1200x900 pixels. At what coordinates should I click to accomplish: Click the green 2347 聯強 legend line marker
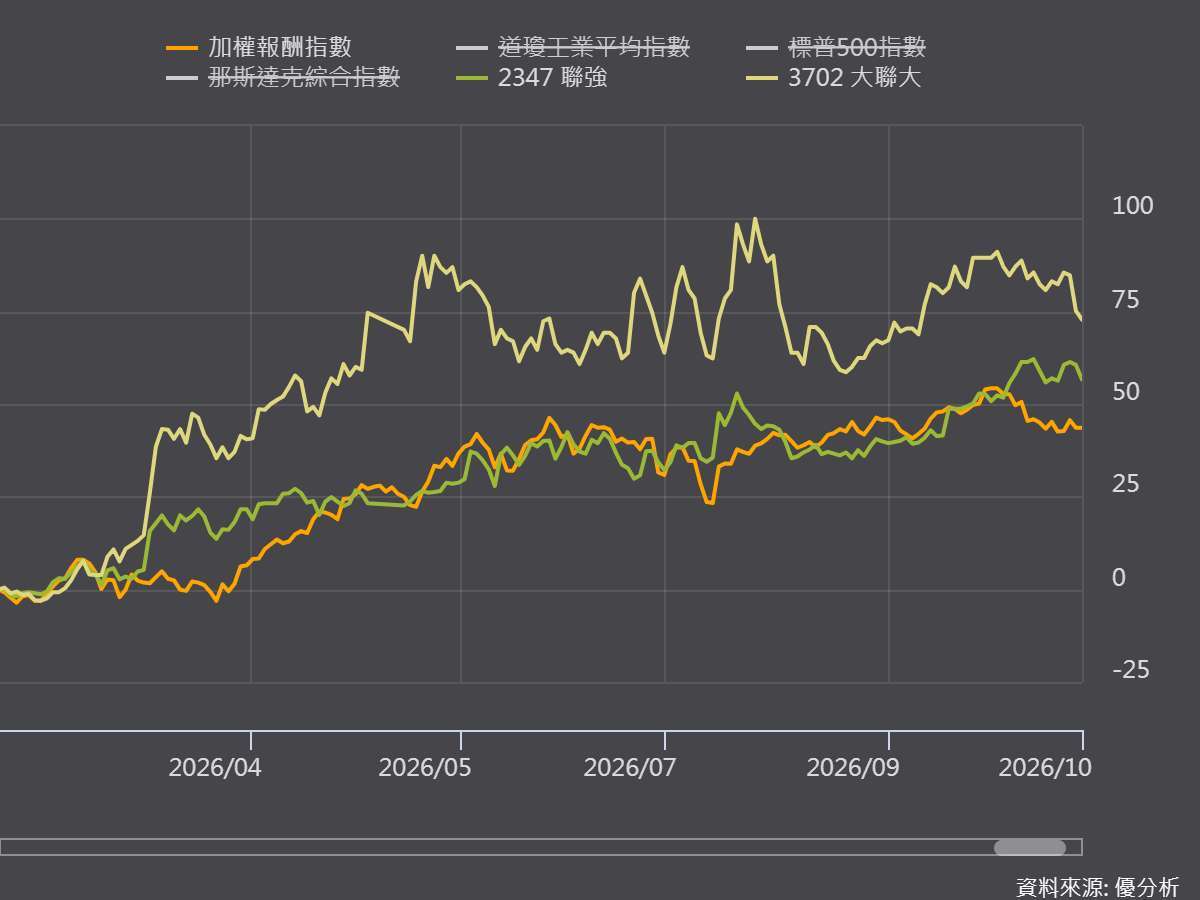471,77
